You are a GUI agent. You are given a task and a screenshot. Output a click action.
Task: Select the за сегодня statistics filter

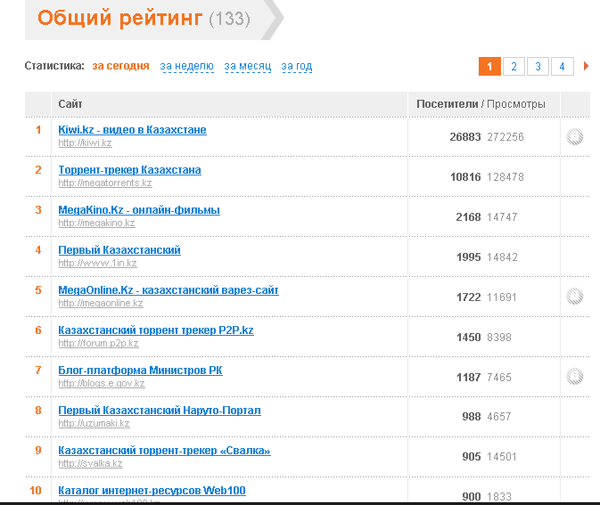121,66
